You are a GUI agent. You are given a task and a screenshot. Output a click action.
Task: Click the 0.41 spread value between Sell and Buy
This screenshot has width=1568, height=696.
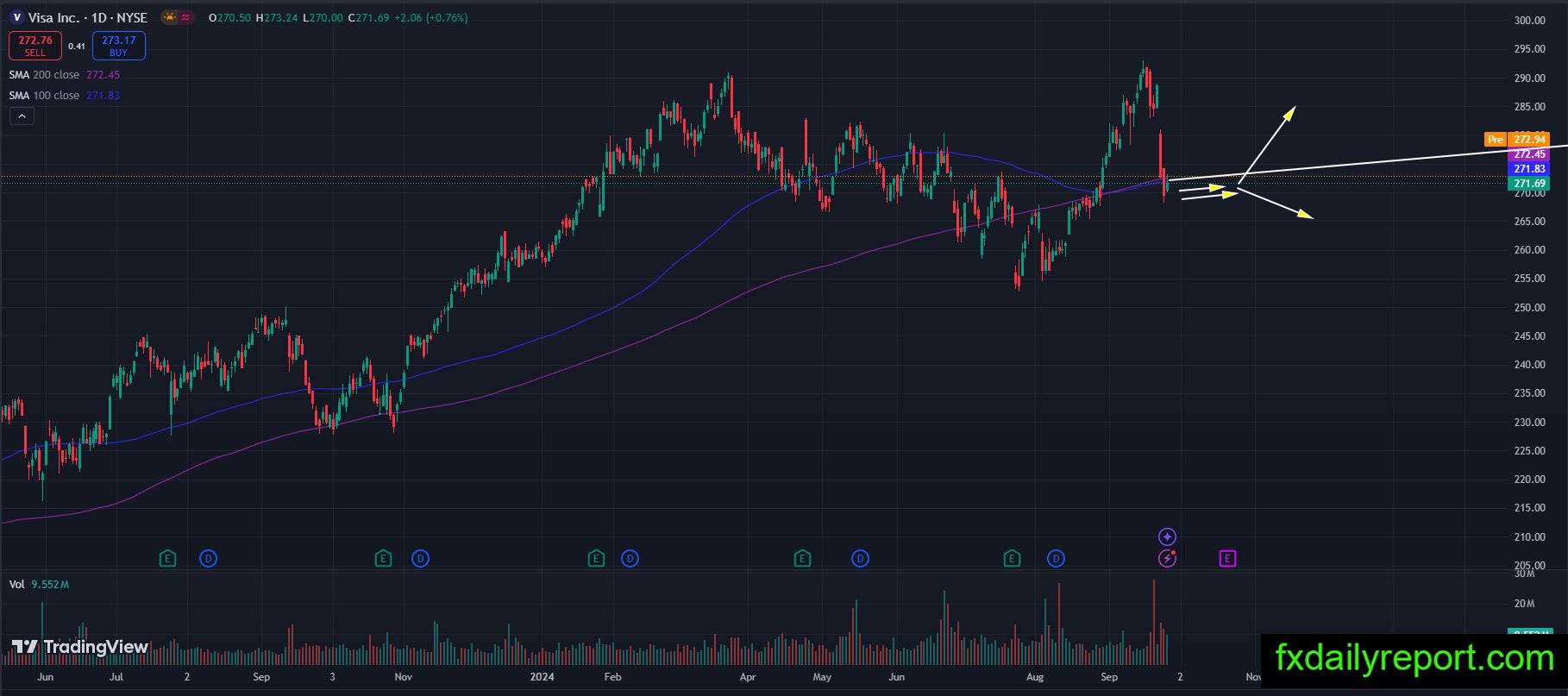click(77, 47)
